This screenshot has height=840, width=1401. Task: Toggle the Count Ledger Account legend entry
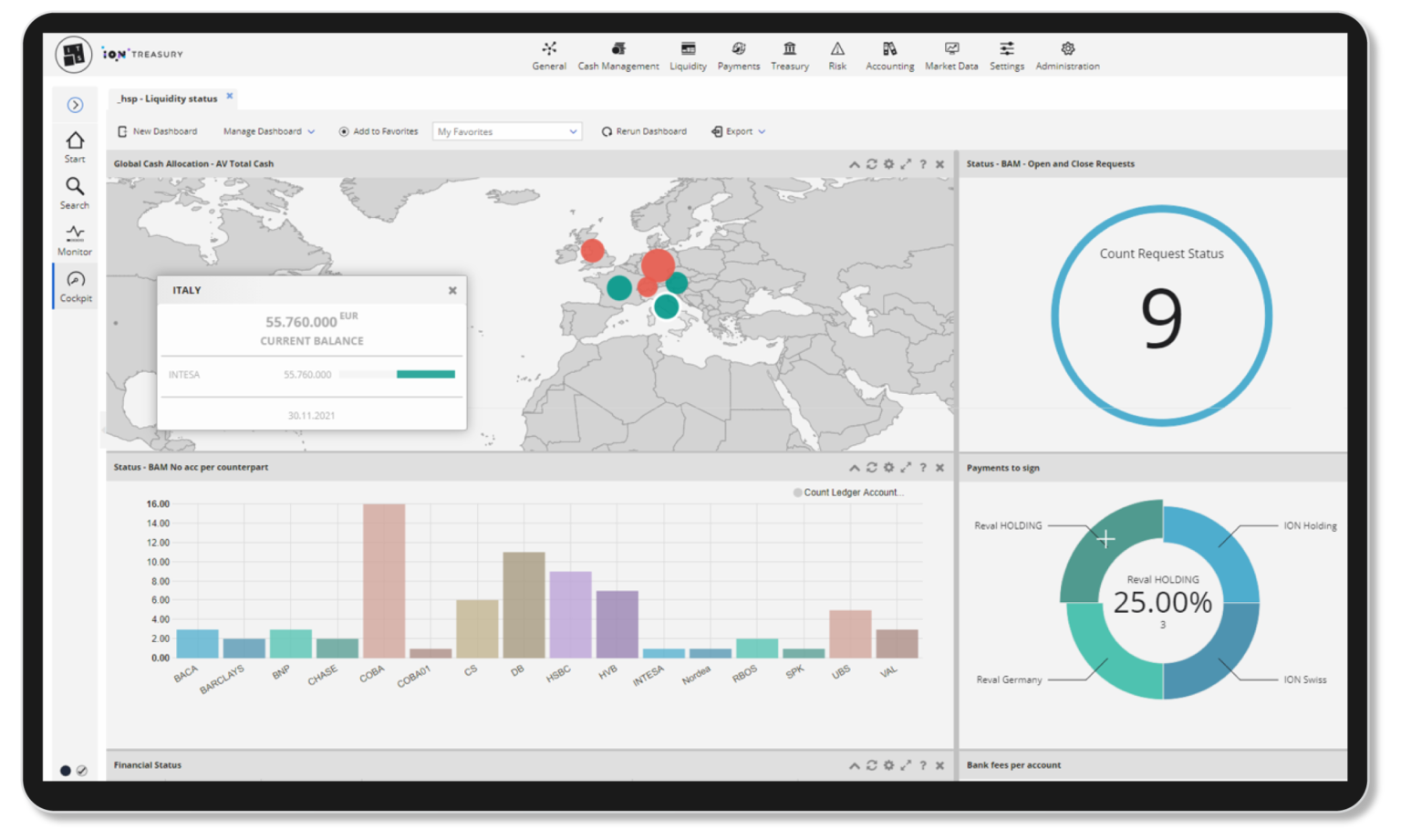click(853, 492)
